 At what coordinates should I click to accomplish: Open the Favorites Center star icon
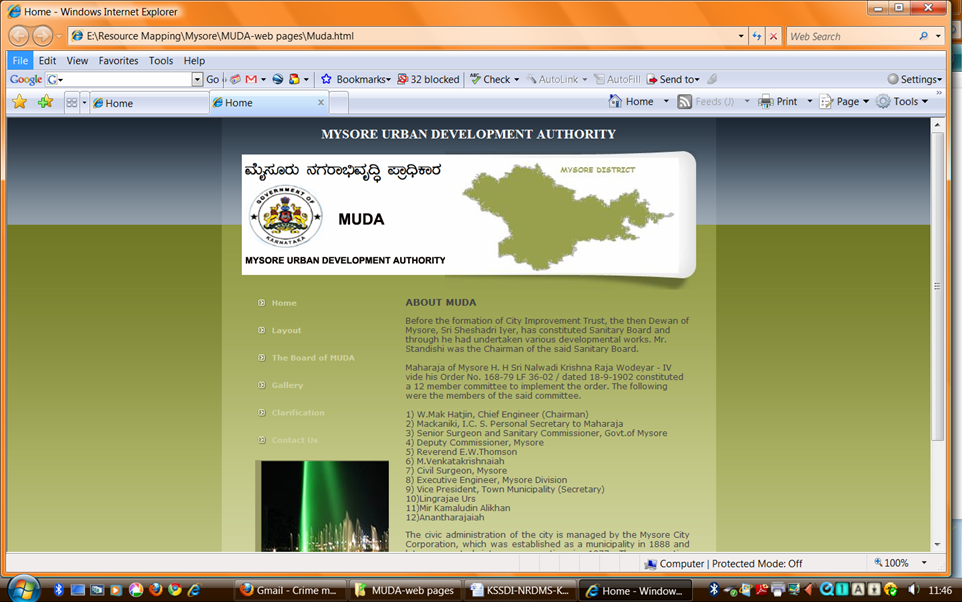[x=20, y=102]
